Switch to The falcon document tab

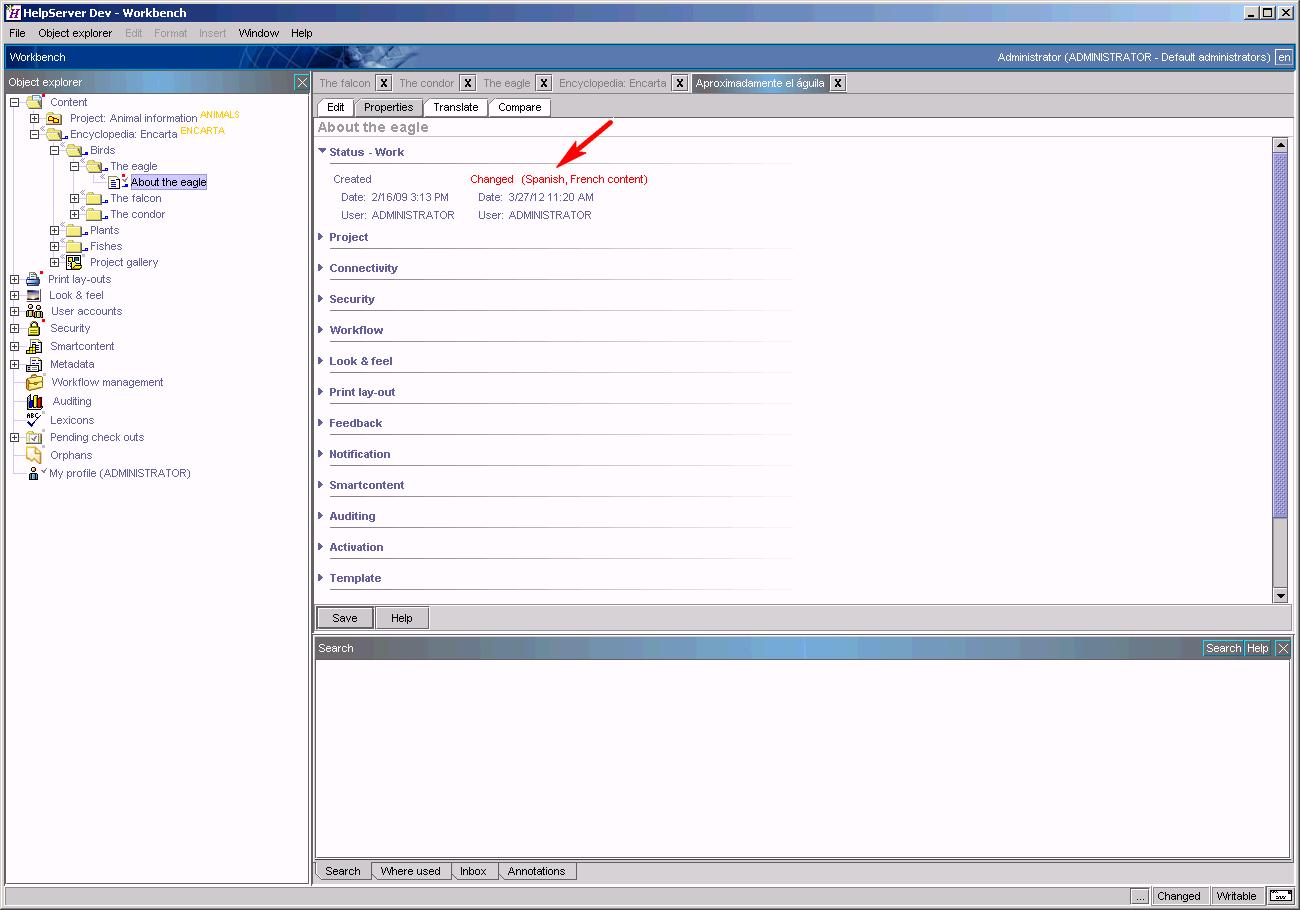[345, 83]
